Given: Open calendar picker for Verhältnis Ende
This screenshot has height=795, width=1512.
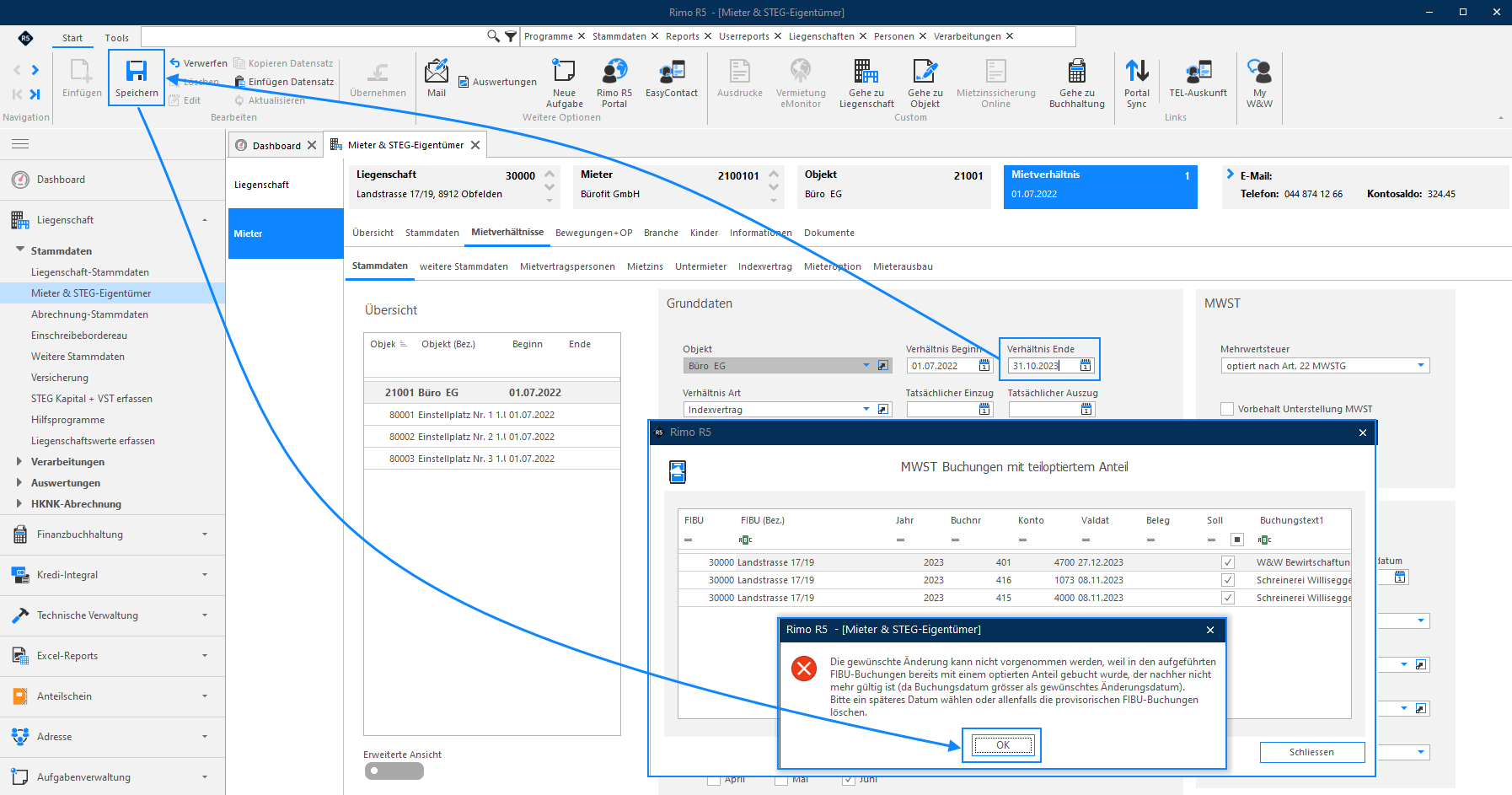Looking at the screenshot, I should [x=1086, y=366].
